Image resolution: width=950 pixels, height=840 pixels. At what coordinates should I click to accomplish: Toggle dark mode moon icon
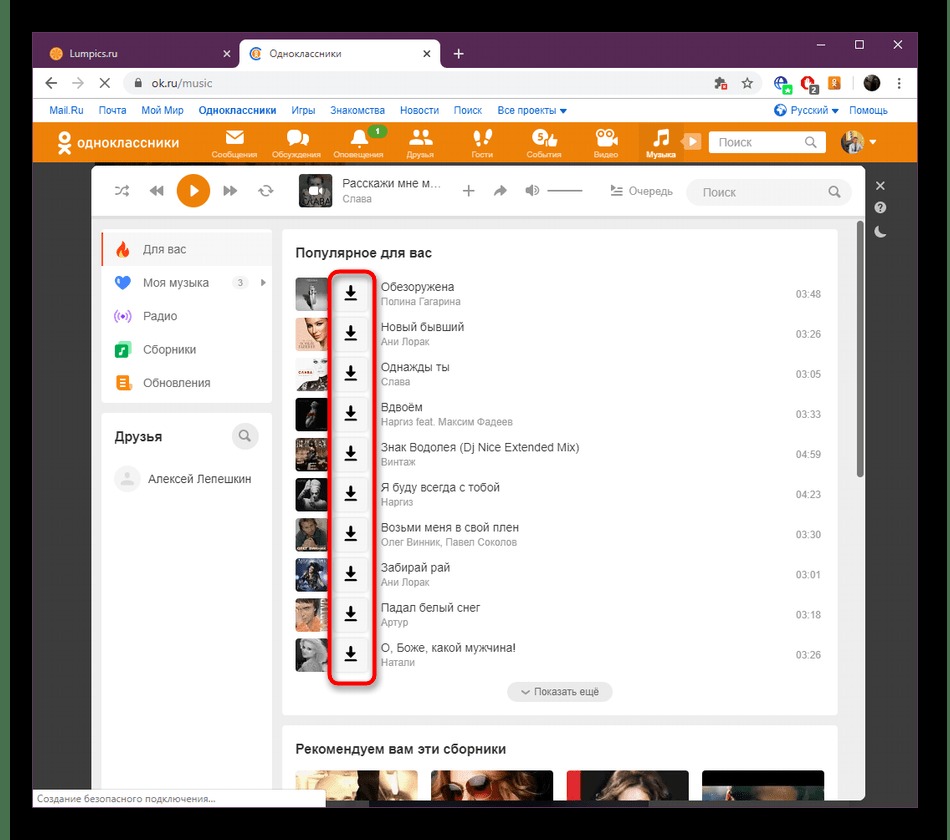pos(880,232)
